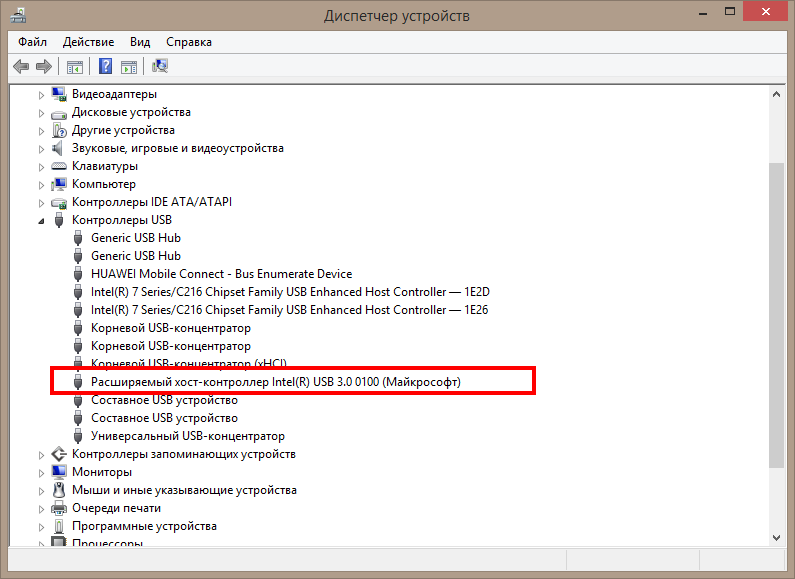This screenshot has height=579, width=795.
Task: Close the Диспетчер устройств window
Action: (x=766, y=12)
